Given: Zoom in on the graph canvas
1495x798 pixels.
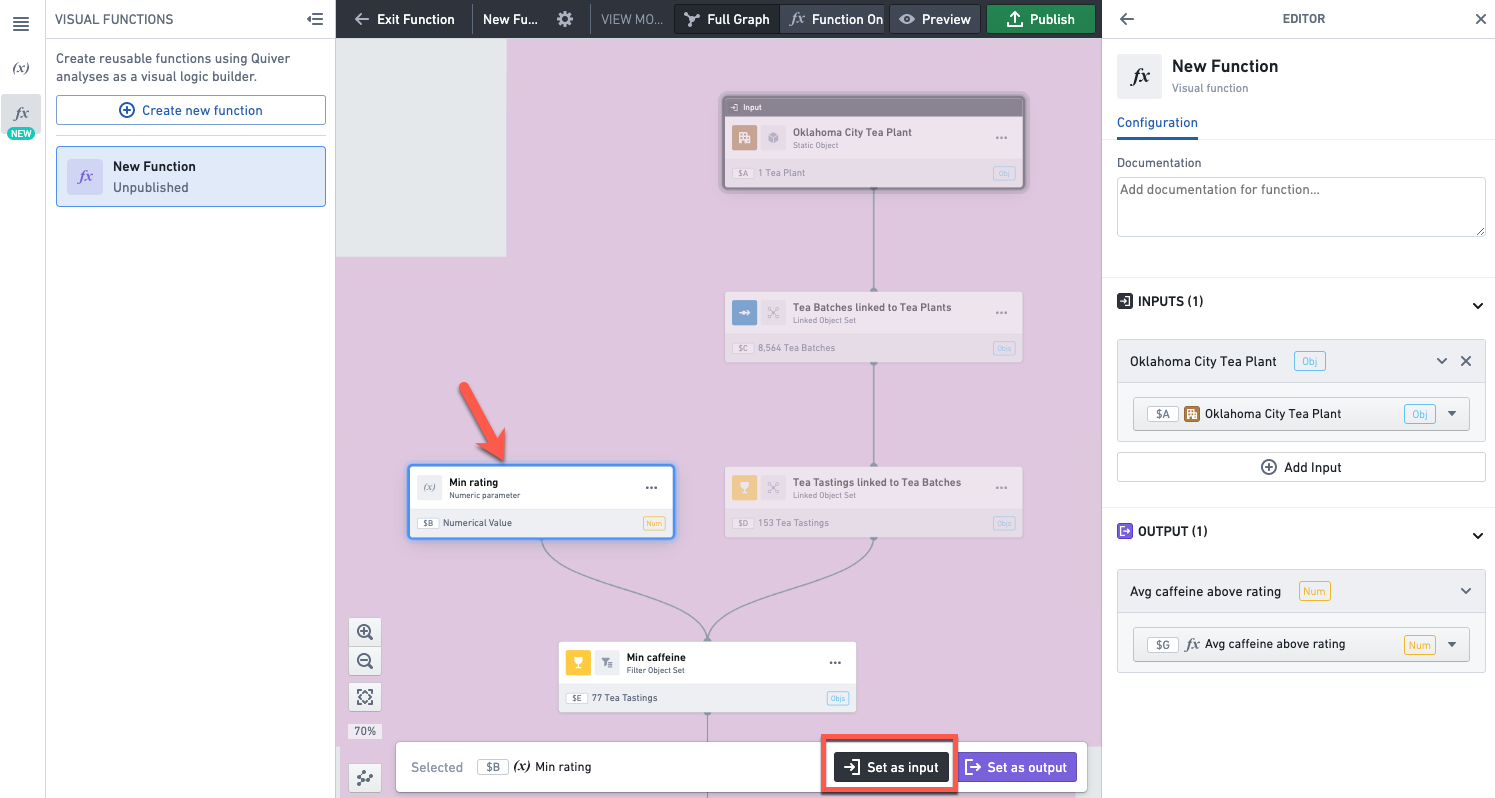Looking at the screenshot, I should point(365,632).
